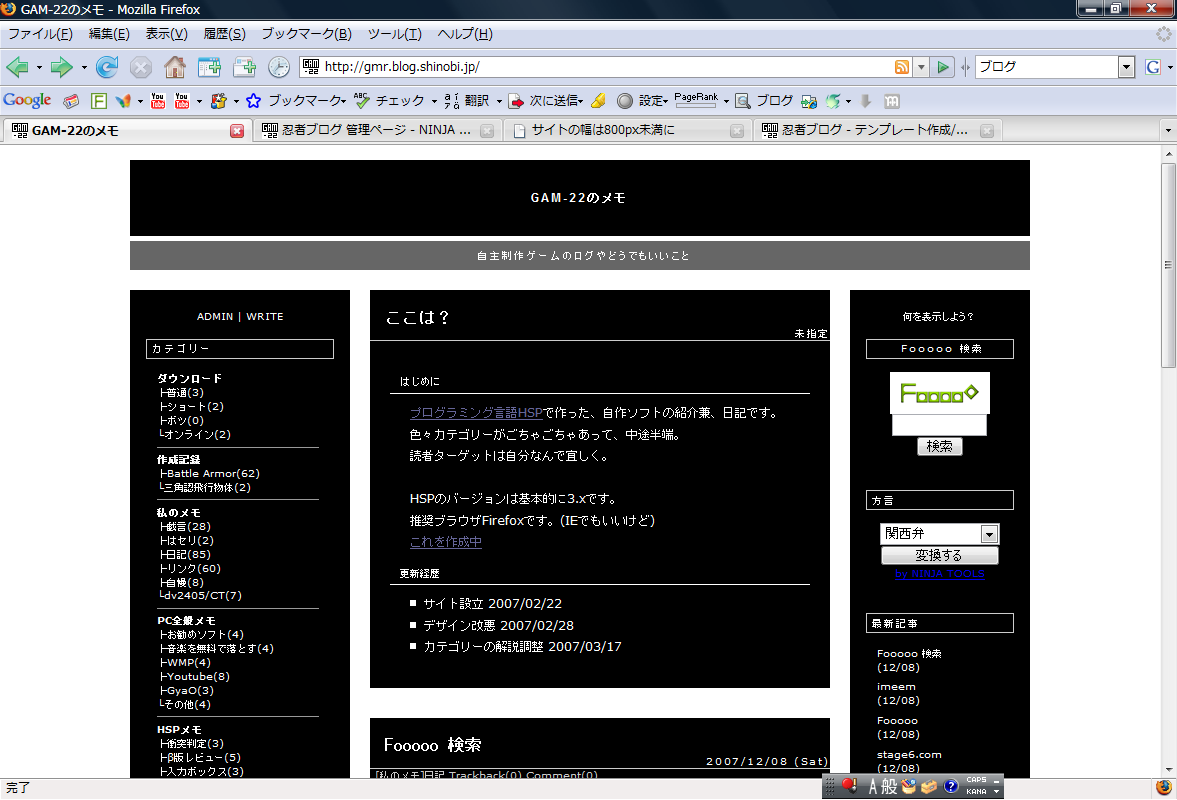The height and width of the screenshot is (800, 1177).
Task: Click the Fooooo logo image
Action: click(939, 393)
